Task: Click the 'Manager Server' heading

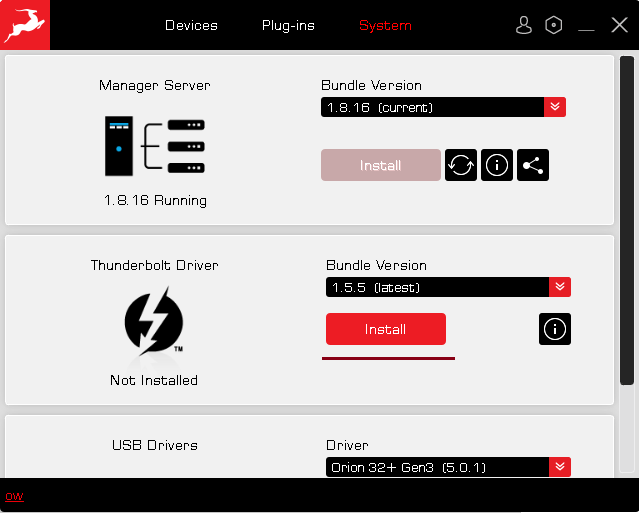Action: coord(154,85)
